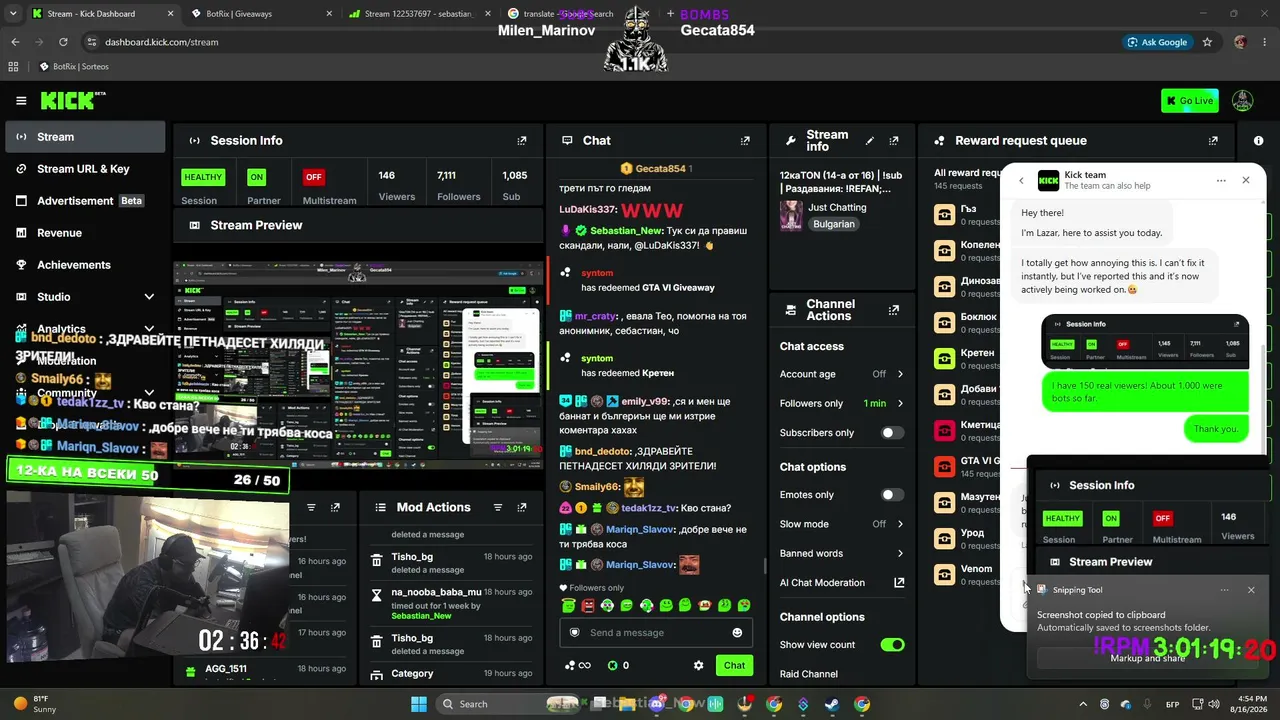Open the emoji picker in chat input
Viewport: 1280px width, 720px height.
click(x=737, y=632)
